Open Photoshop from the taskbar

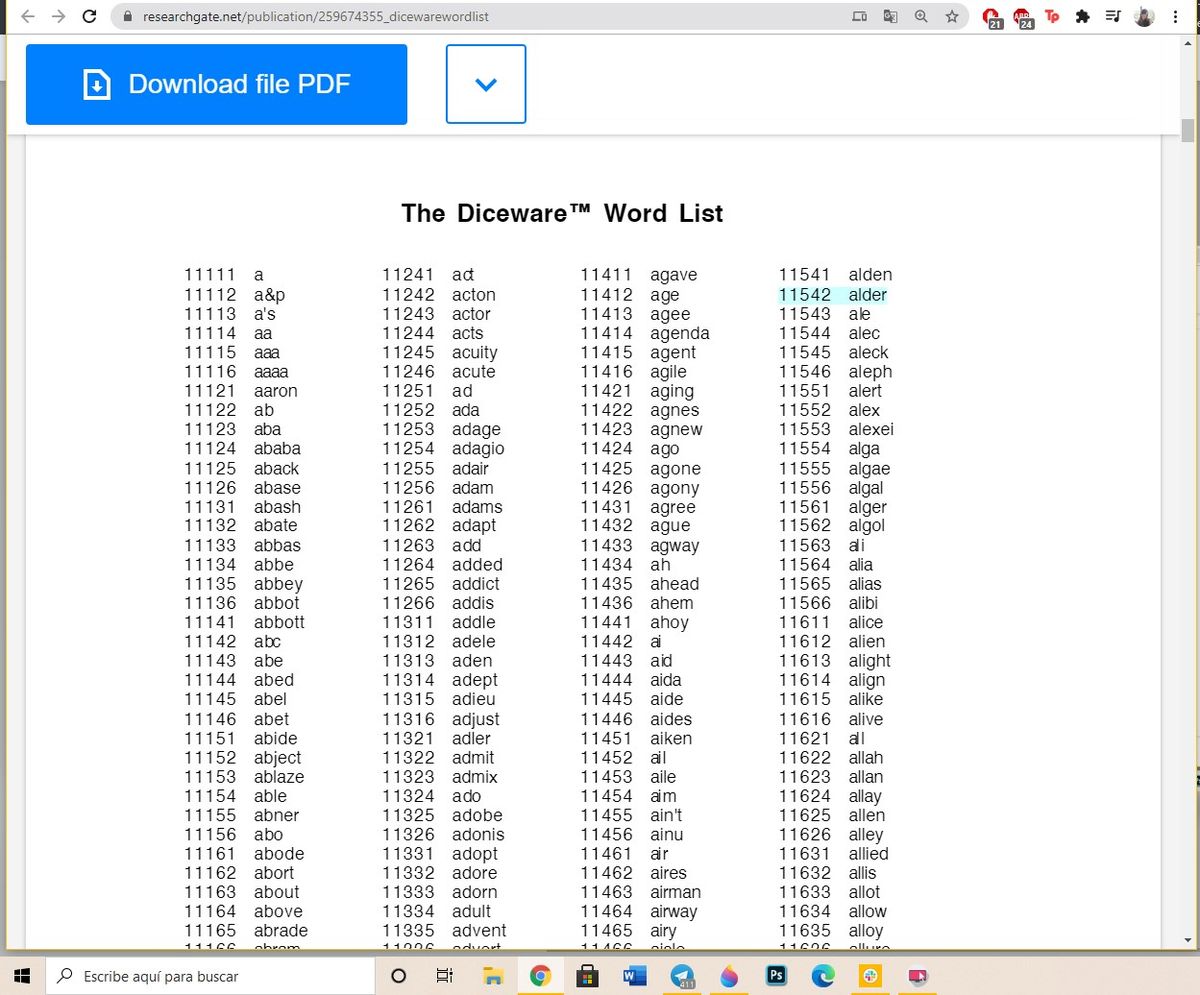point(776,975)
